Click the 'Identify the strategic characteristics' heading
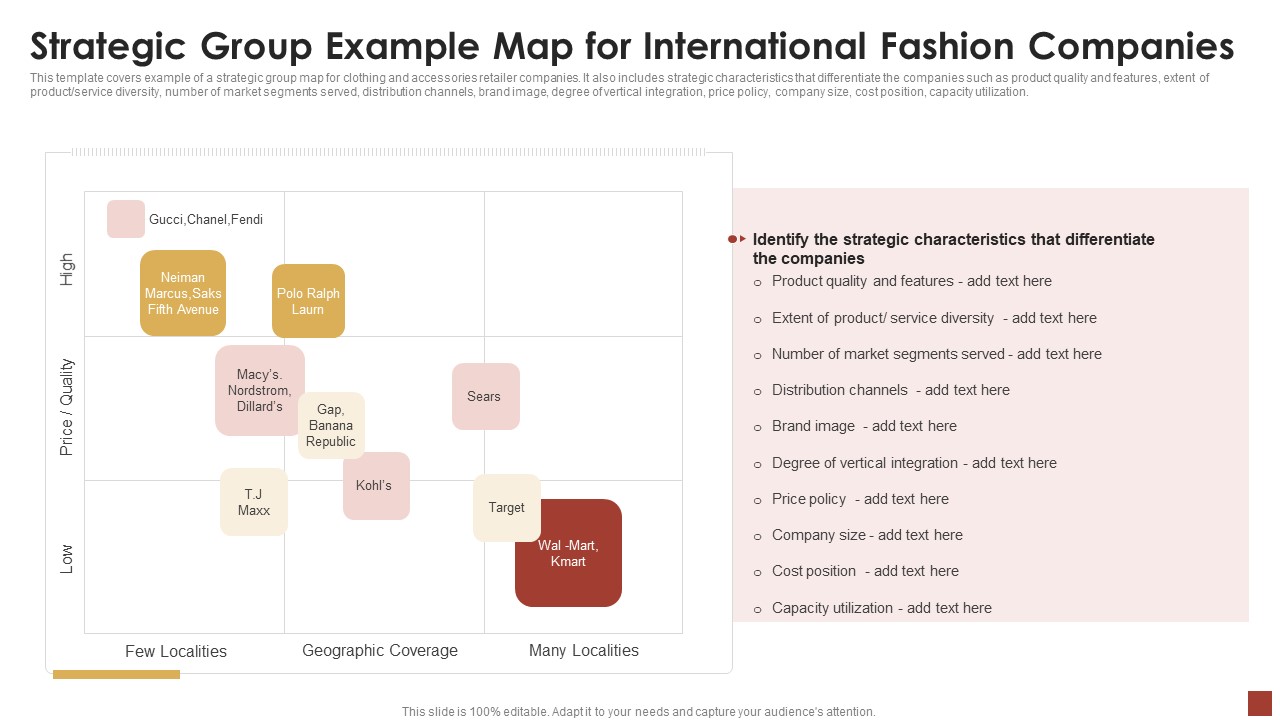The width and height of the screenshot is (1280, 720). (954, 248)
